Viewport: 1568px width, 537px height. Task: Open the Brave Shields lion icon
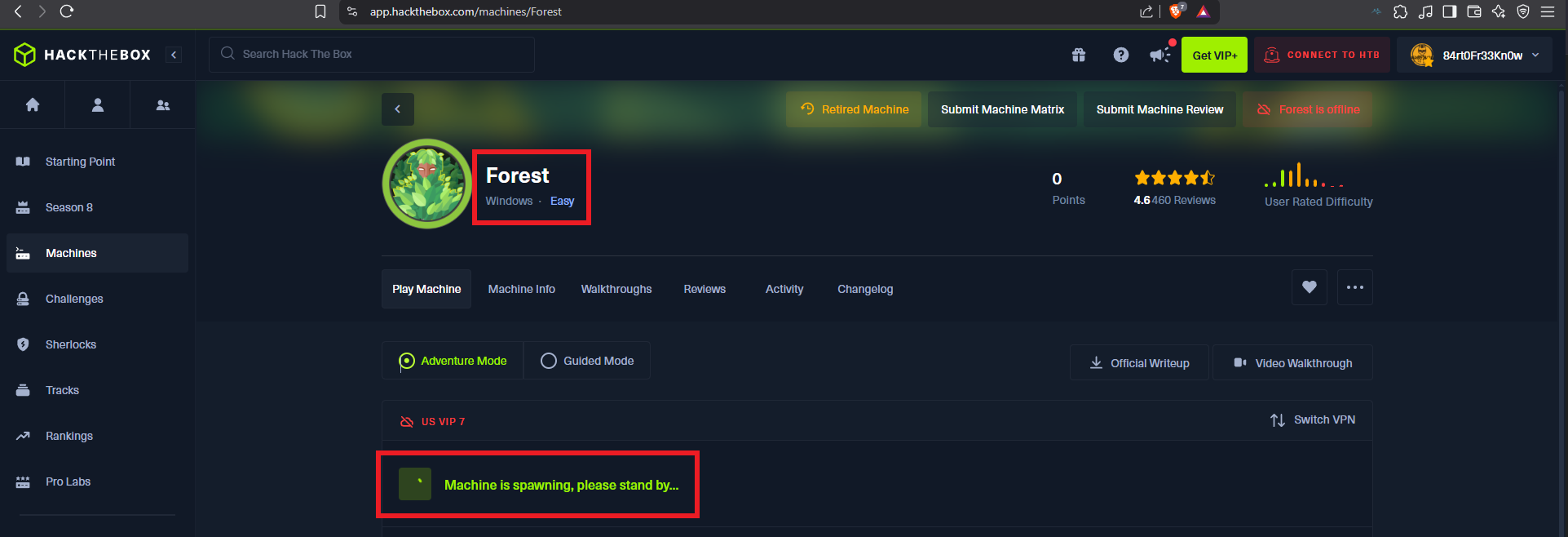click(1177, 11)
